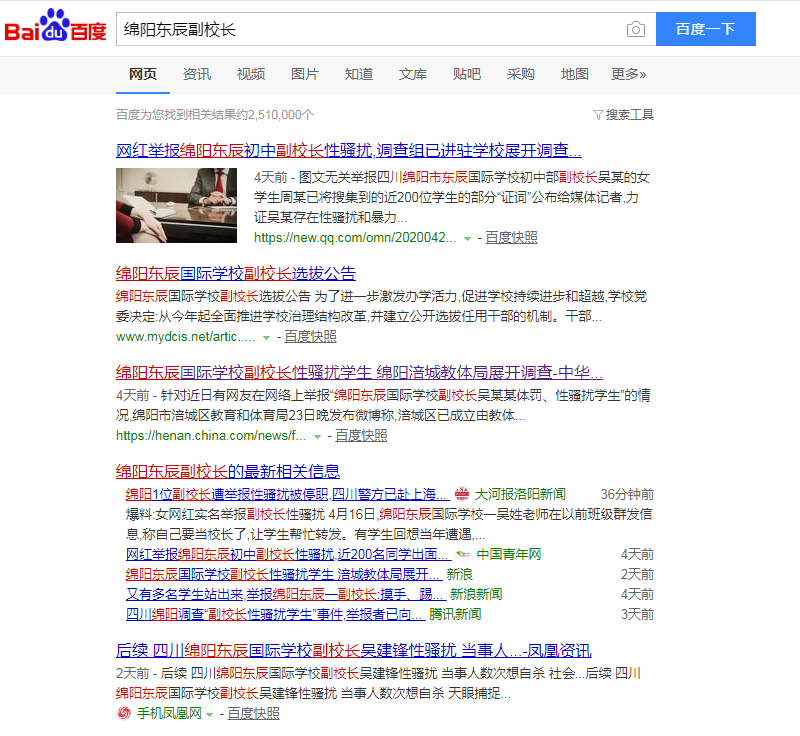Click 手机凤凰网 source text
Viewport: 800px width, 736px height.
point(169,713)
